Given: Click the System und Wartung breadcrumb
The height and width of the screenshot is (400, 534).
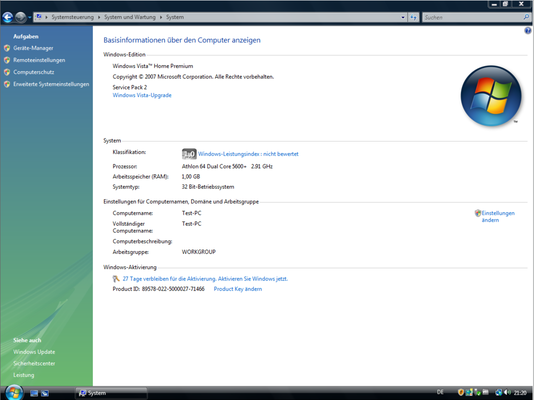Looking at the screenshot, I should (130, 17).
